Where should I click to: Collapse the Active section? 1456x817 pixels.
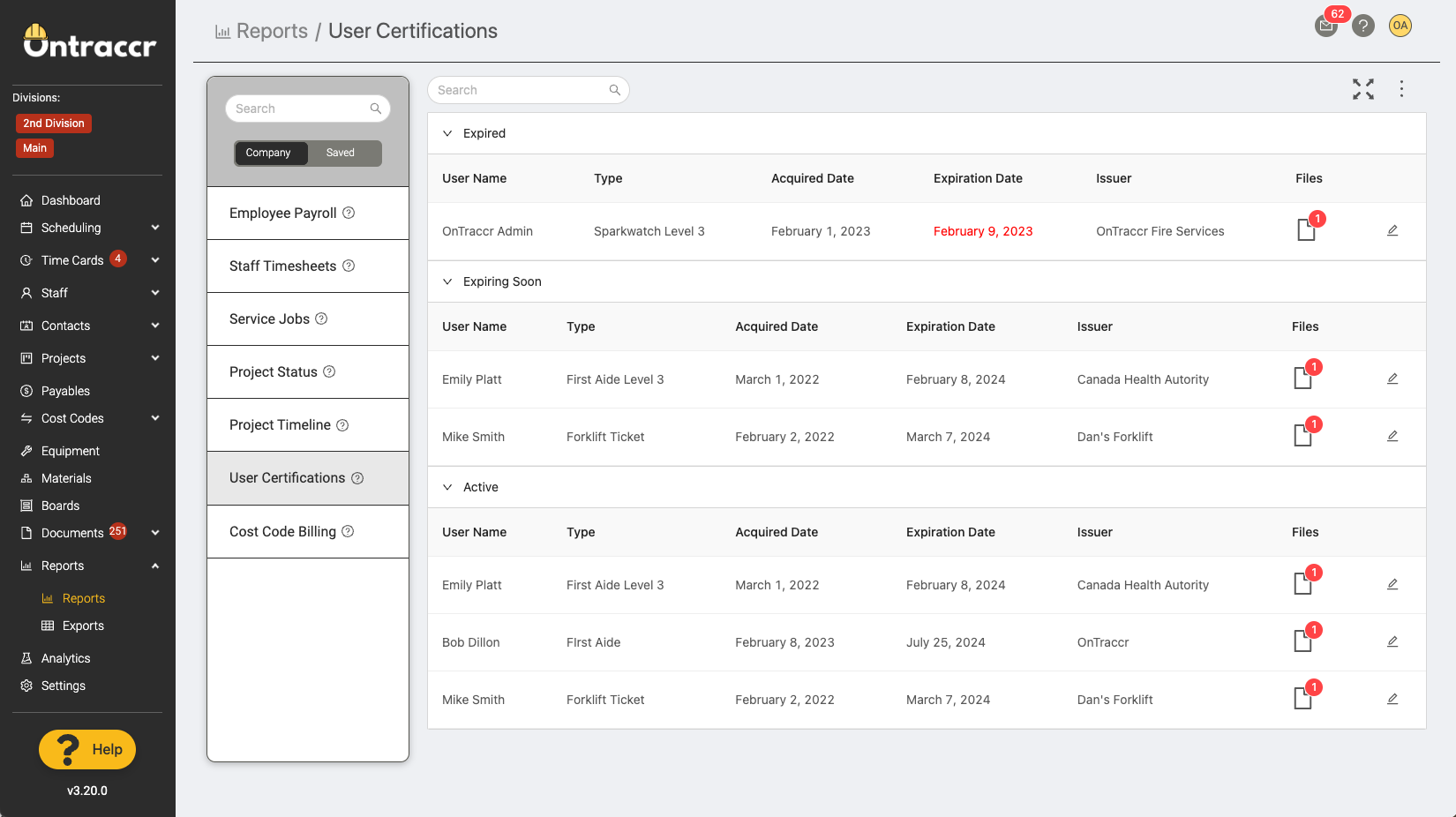tap(447, 487)
